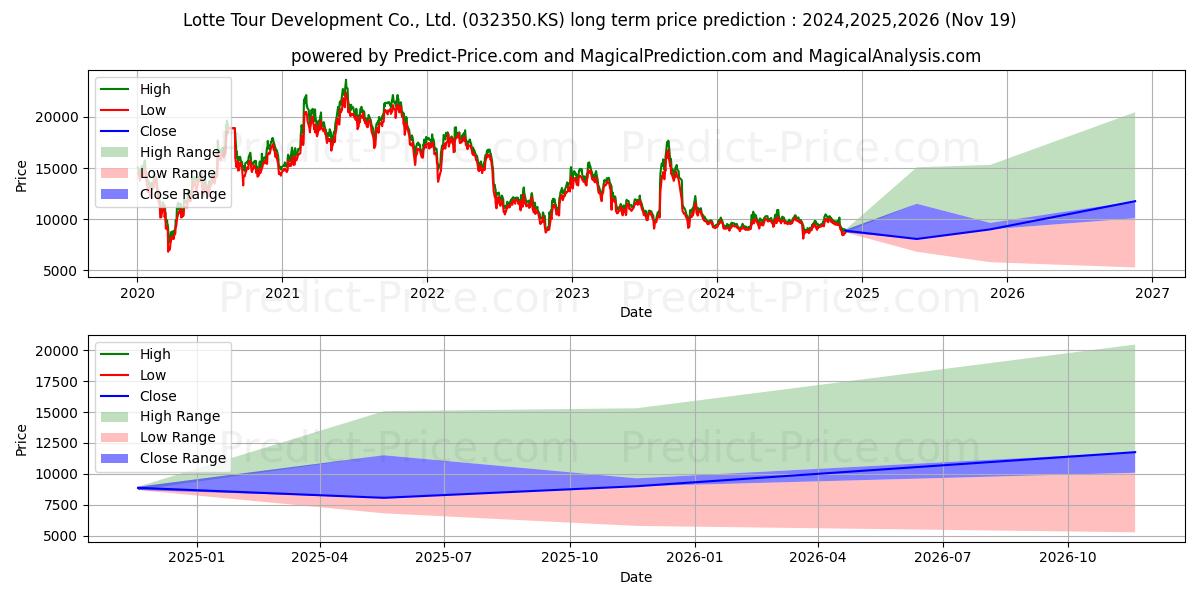Click the 'Date' axis label under upper chart
Image resolution: width=1200 pixels, height=600 pixels.
636,312
